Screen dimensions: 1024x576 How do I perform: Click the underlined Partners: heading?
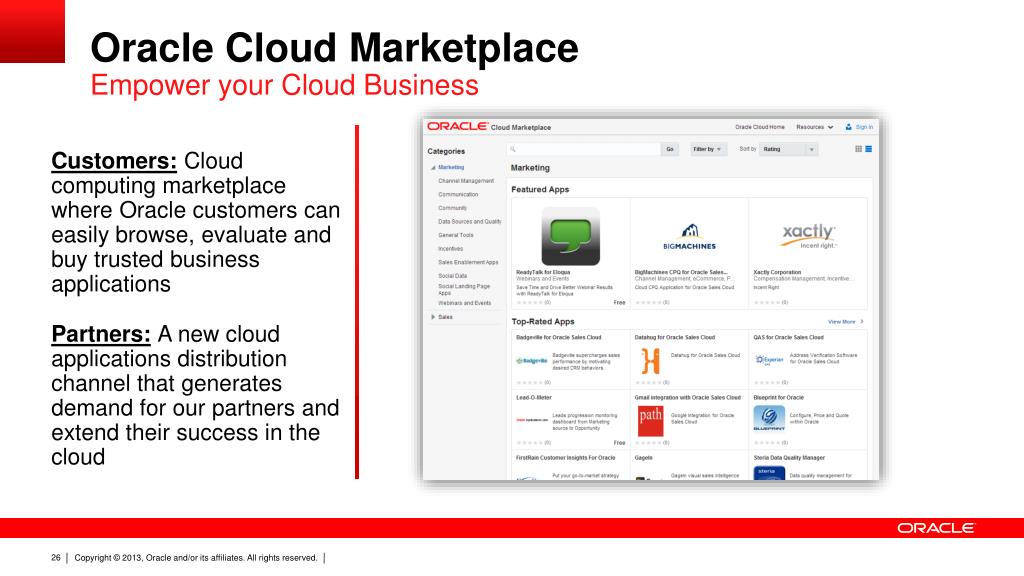click(101, 334)
